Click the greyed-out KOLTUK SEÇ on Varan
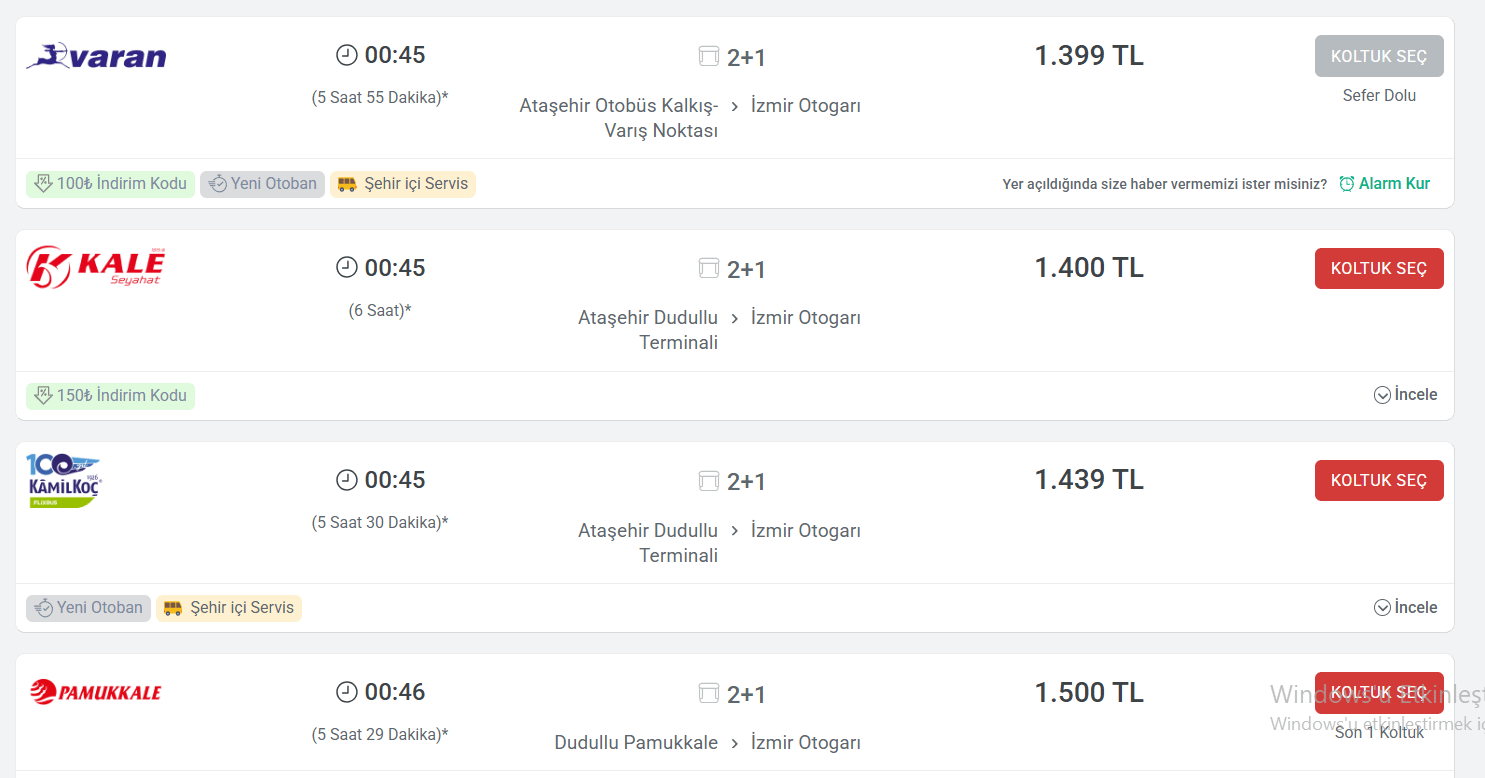Image resolution: width=1485 pixels, height=778 pixels. coord(1378,57)
